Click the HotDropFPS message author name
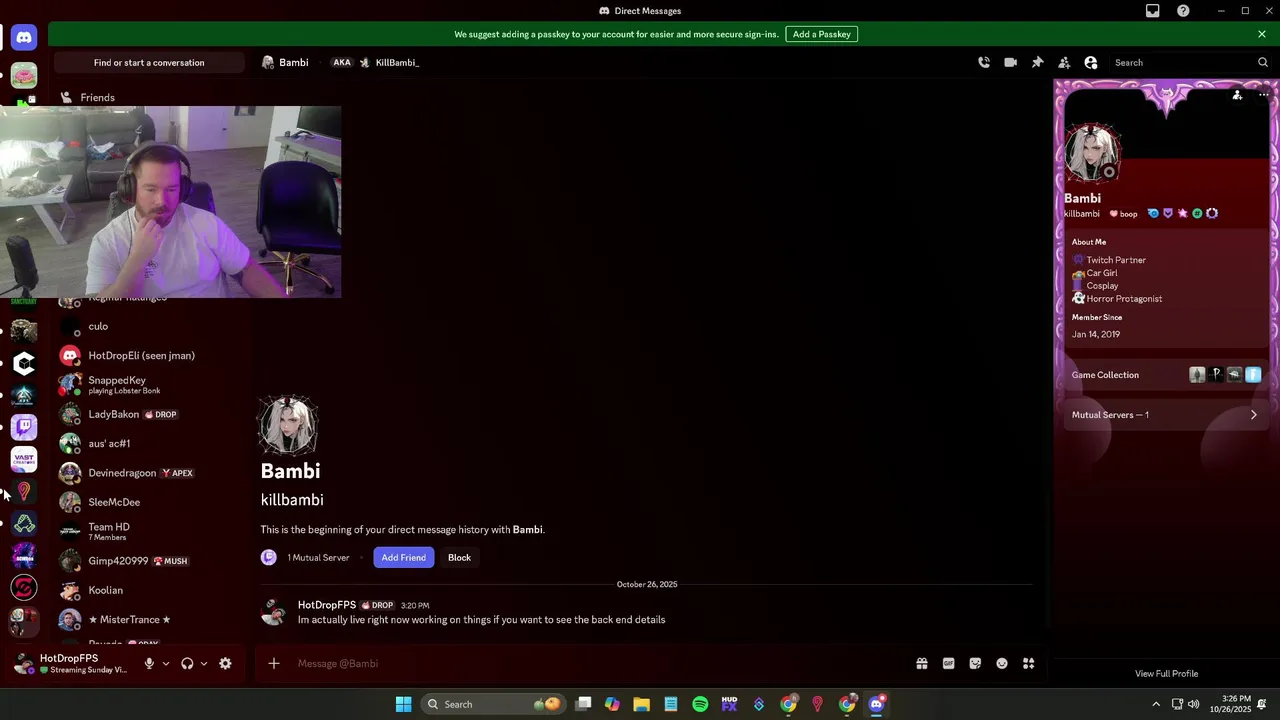The image size is (1280, 720). pos(327,605)
